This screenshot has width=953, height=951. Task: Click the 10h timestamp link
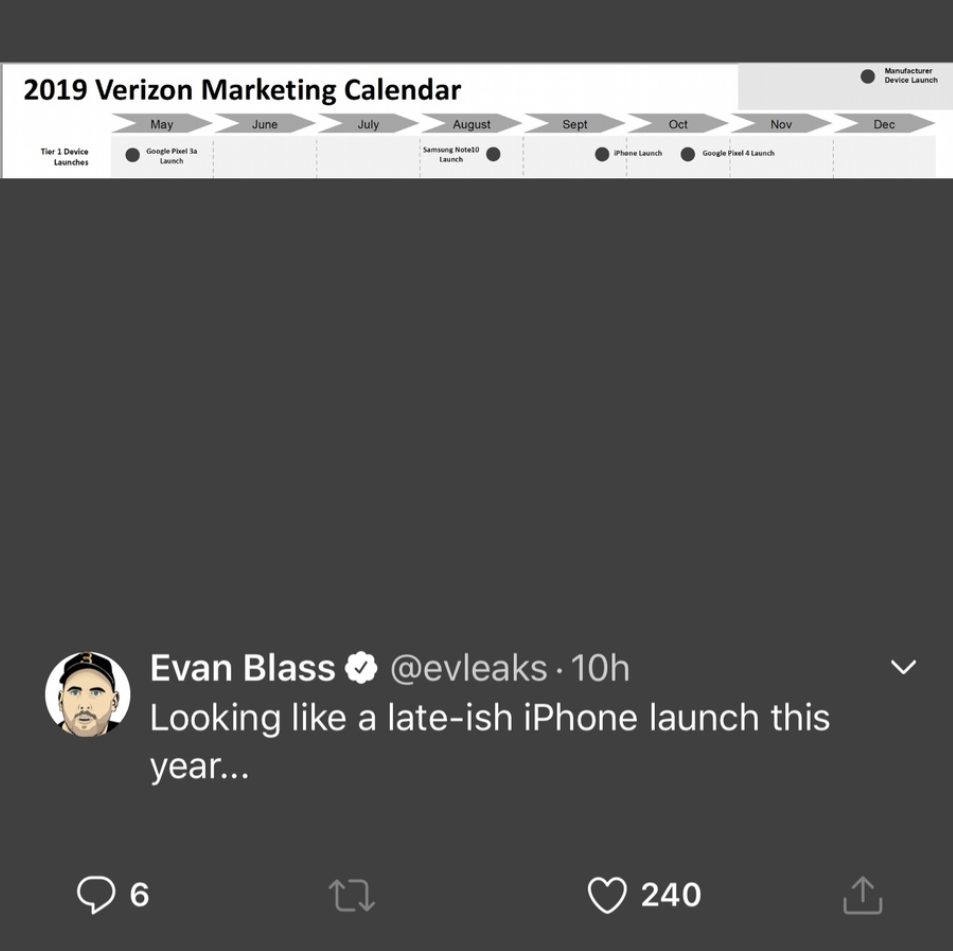tap(602, 667)
